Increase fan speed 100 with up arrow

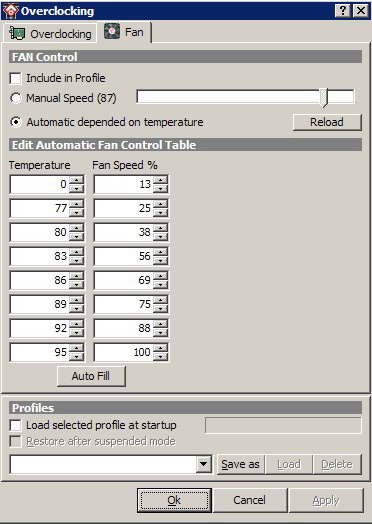pyautogui.click(x=161, y=348)
